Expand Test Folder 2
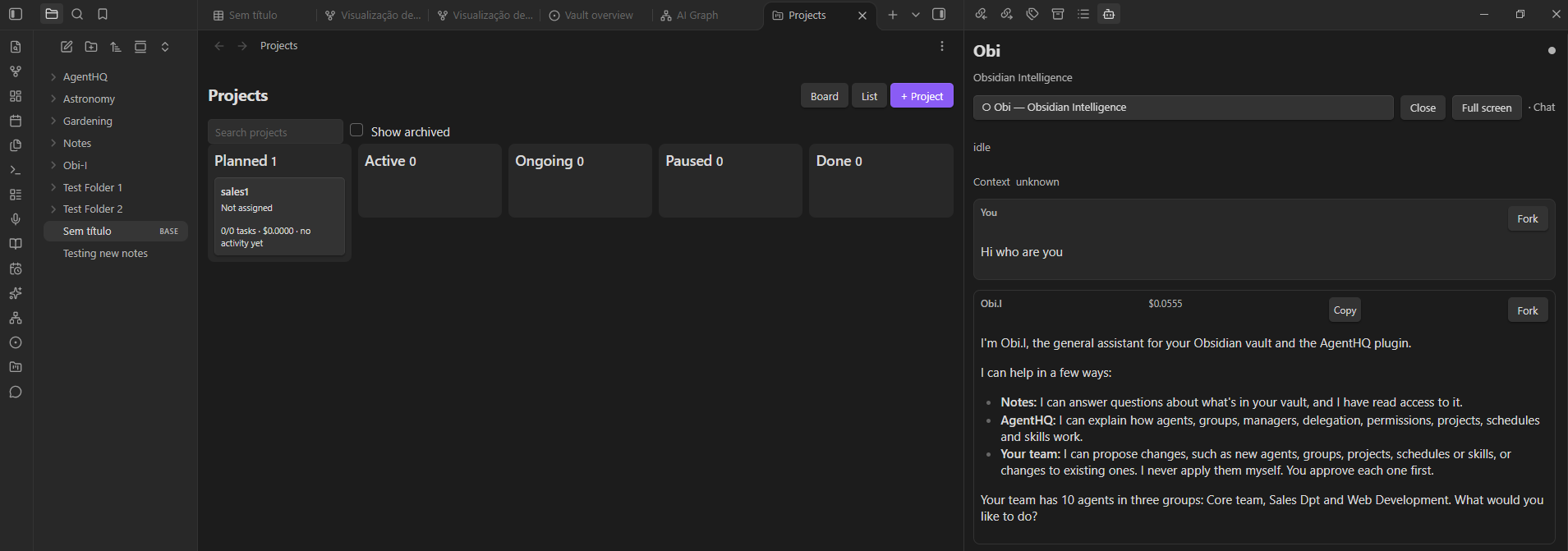This screenshot has width=1568, height=551. (53, 209)
